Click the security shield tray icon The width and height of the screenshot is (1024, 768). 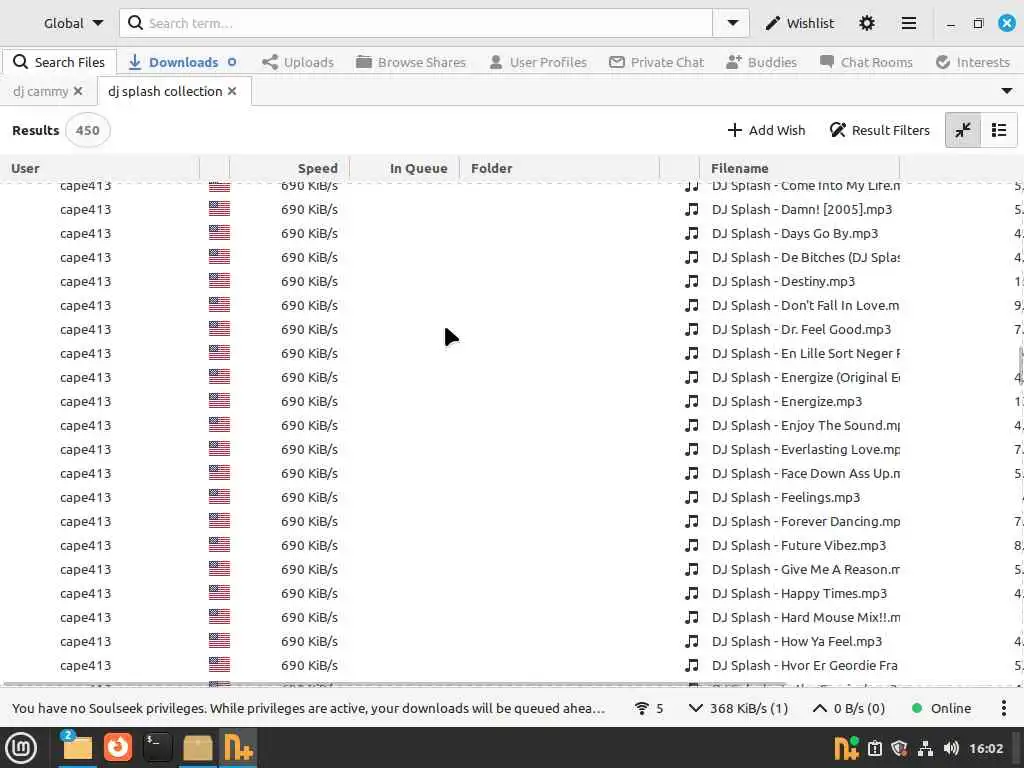pyautogui.click(x=899, y=748)
